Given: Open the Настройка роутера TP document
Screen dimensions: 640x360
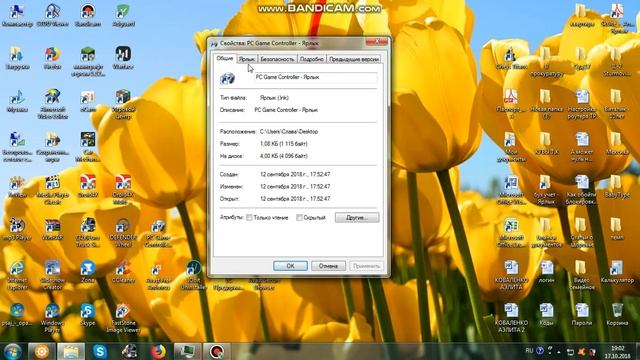Looking at the screenshot, I should (582, 104).
